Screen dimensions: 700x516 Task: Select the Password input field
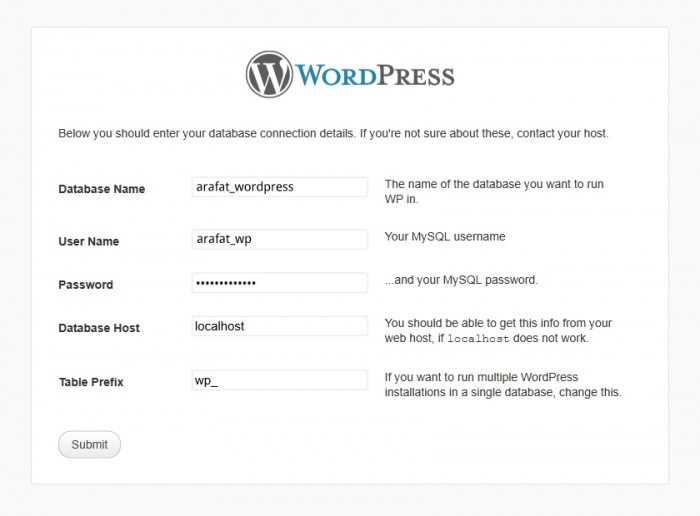(x=280, y=283)
